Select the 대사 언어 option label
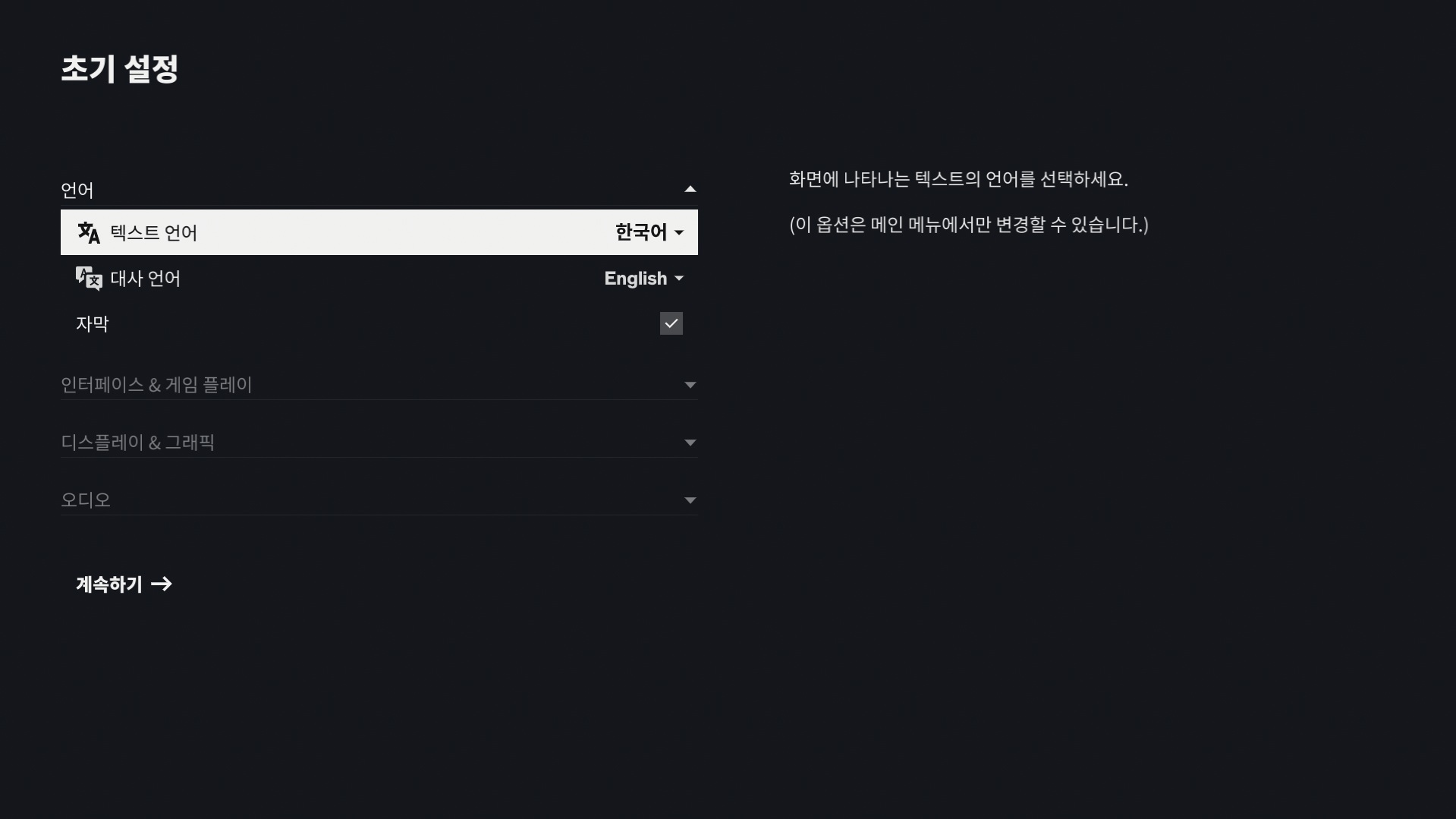Viewport: 1456px width, 819px height. (x=146, y=279)
